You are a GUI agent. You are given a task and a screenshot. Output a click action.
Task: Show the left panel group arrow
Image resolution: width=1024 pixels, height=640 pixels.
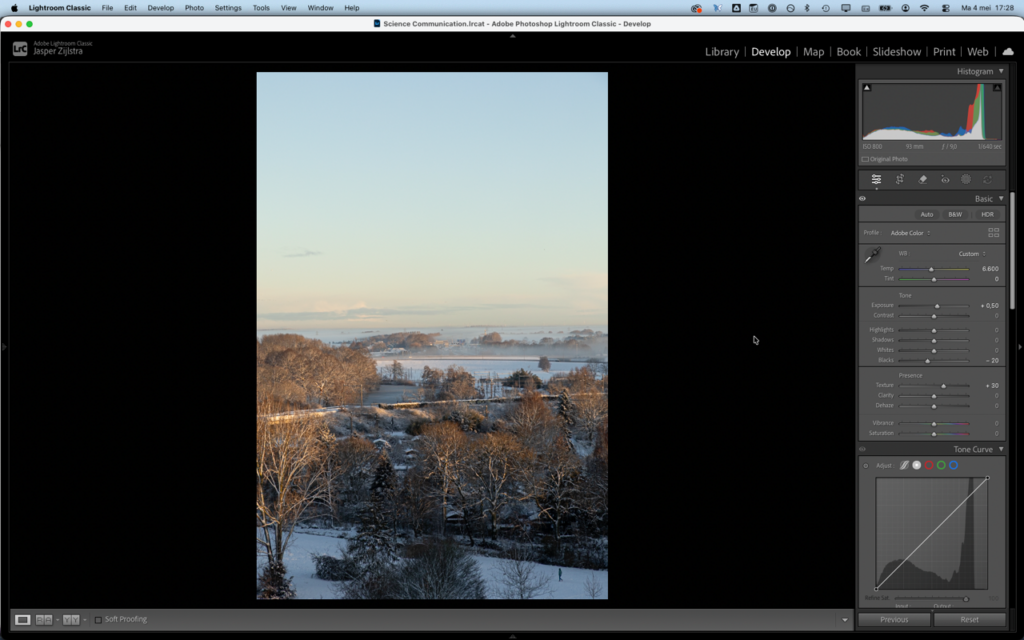4,347
